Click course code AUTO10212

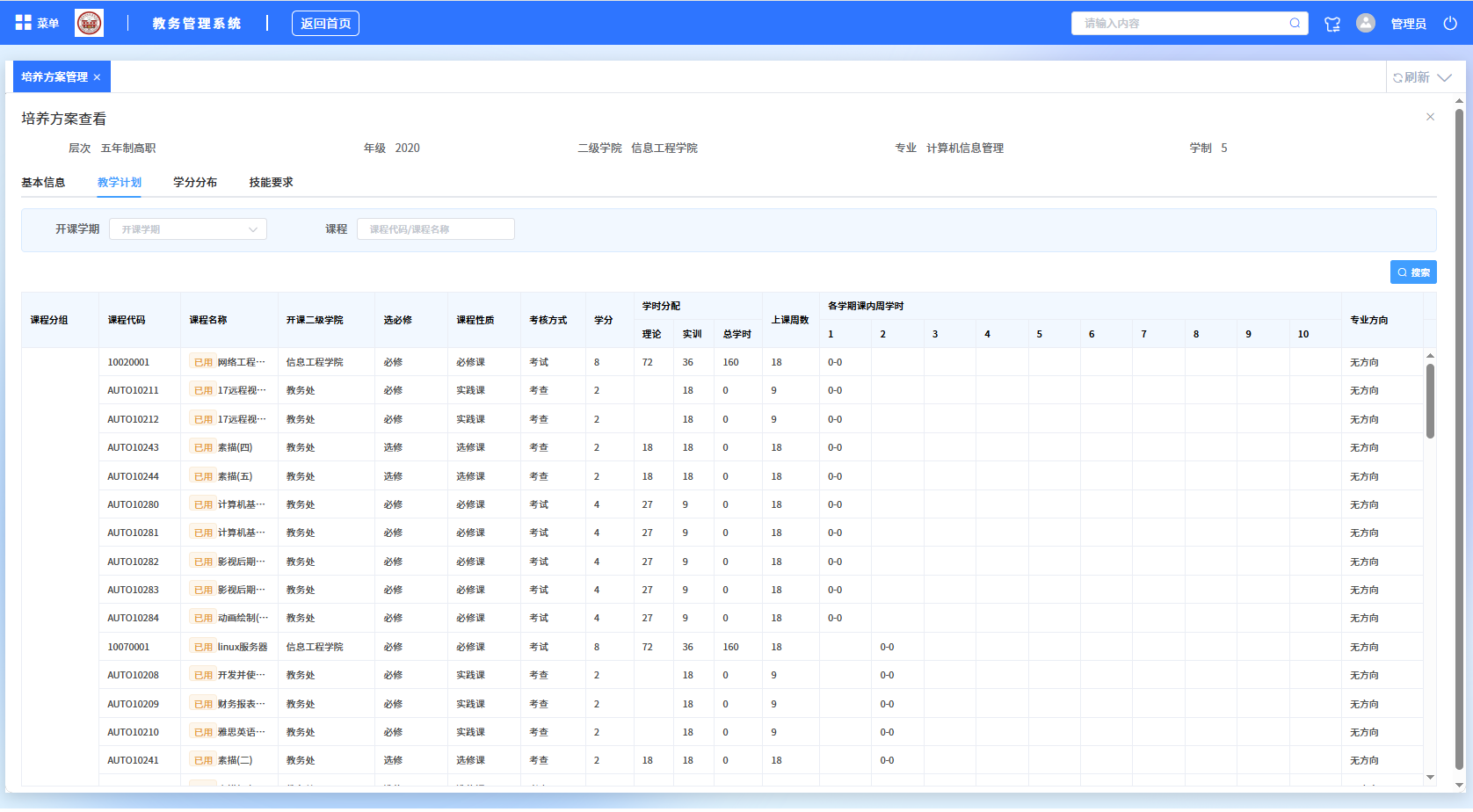pos(133,419)
